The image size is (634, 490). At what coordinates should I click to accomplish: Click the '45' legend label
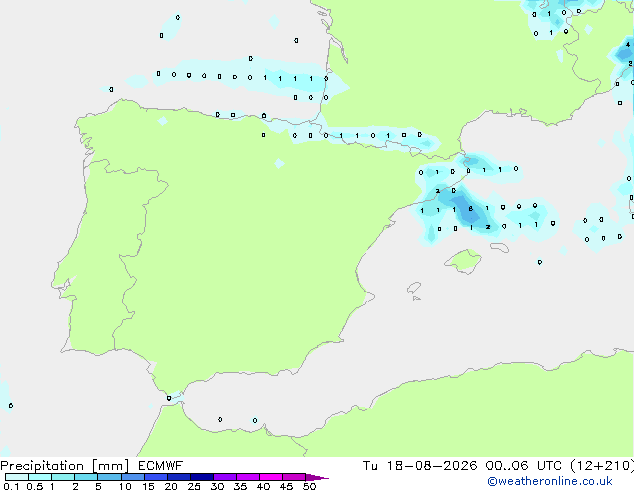(x=286, y=486)
